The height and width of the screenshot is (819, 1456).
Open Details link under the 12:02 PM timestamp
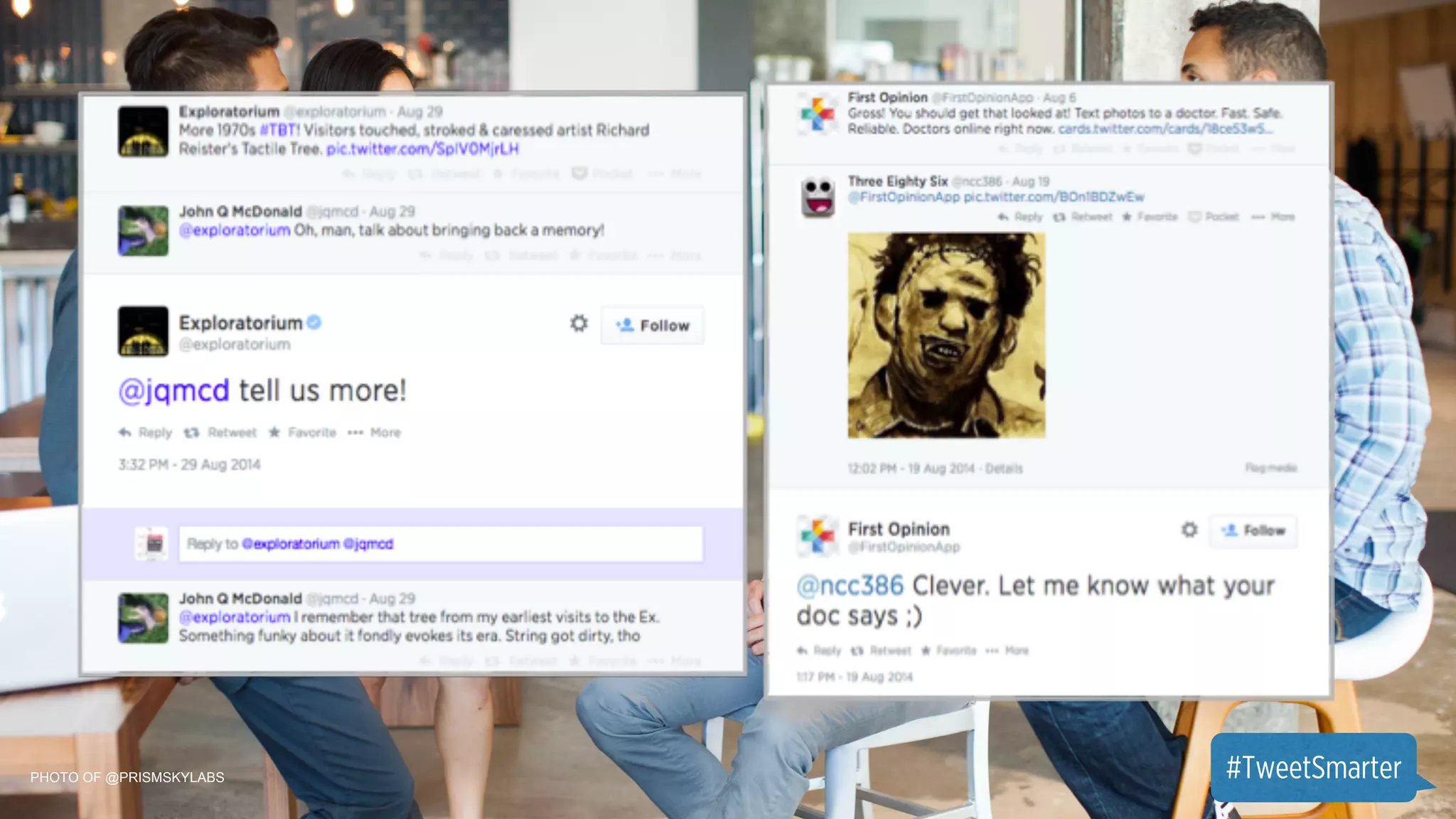point(1004,469)
